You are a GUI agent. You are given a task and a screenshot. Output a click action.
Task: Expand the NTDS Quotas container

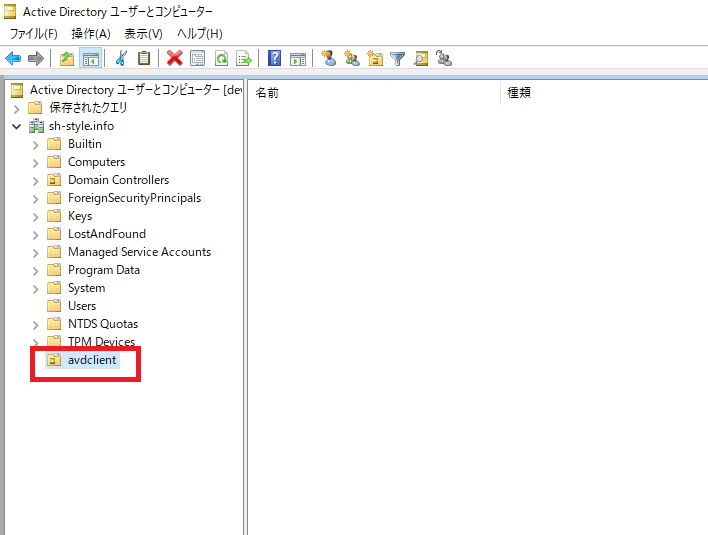36,325
